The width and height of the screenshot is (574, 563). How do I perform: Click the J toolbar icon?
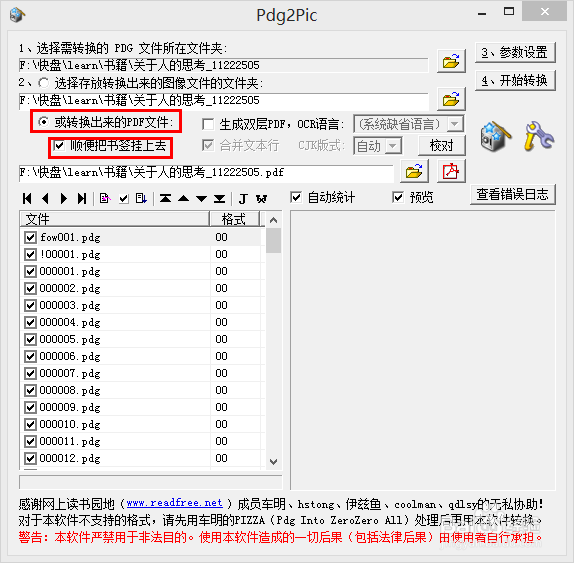(x=243, y=199)
